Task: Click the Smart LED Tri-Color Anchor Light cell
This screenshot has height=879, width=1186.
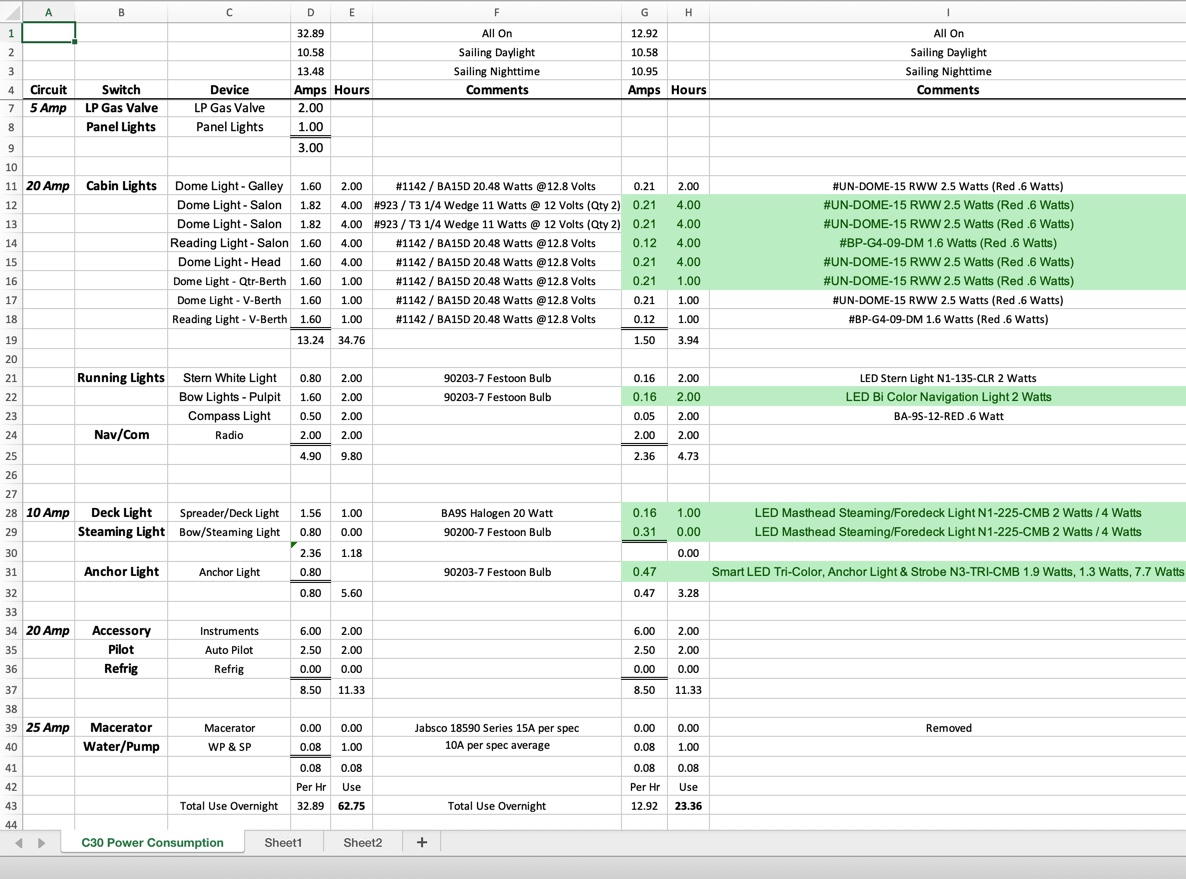Action: coord(948,572)
